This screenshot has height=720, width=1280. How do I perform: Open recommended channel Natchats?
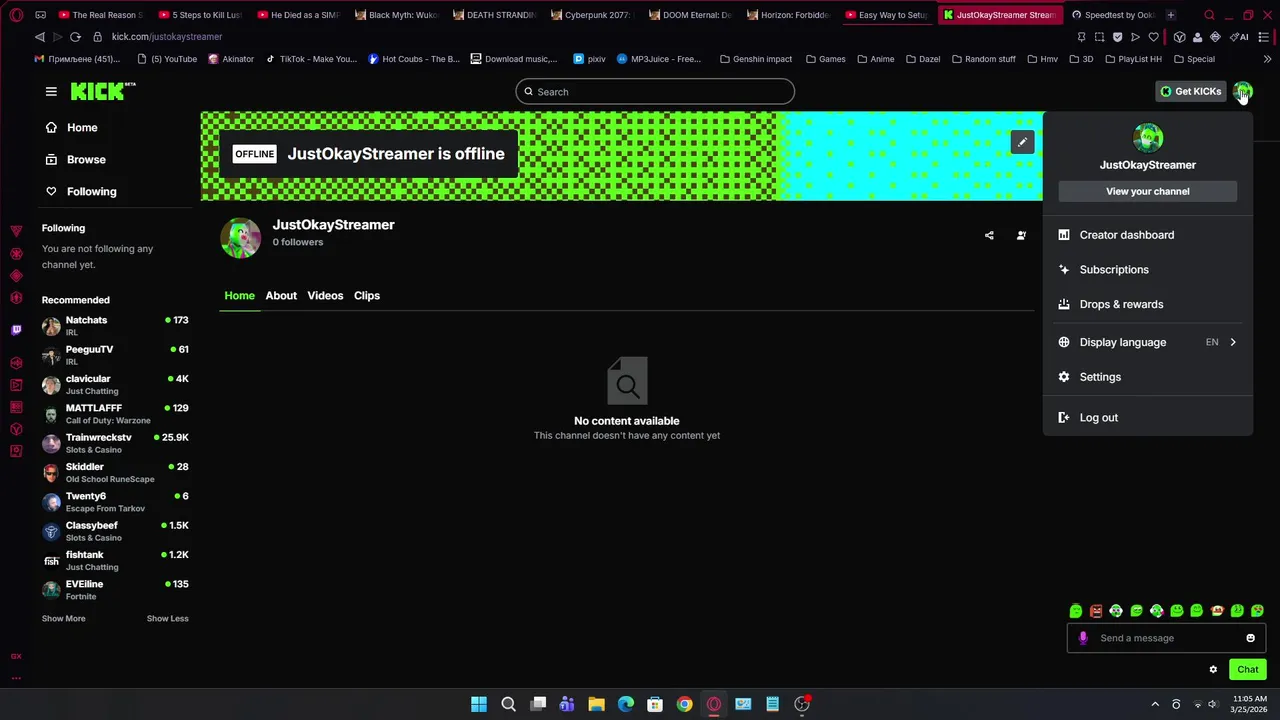[x=115, y=326]
